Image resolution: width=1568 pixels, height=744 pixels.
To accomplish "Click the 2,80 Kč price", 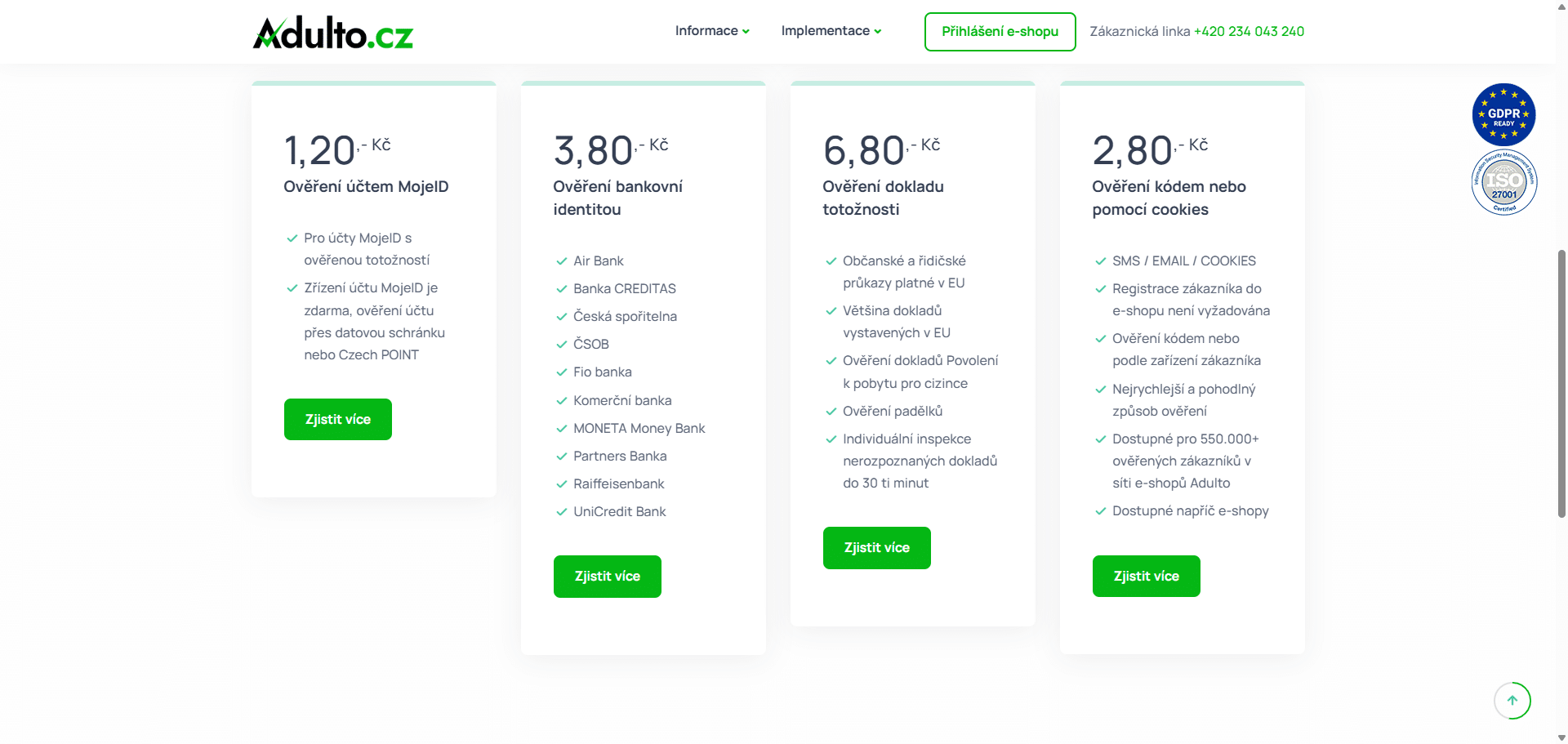I will [1150, 150].
